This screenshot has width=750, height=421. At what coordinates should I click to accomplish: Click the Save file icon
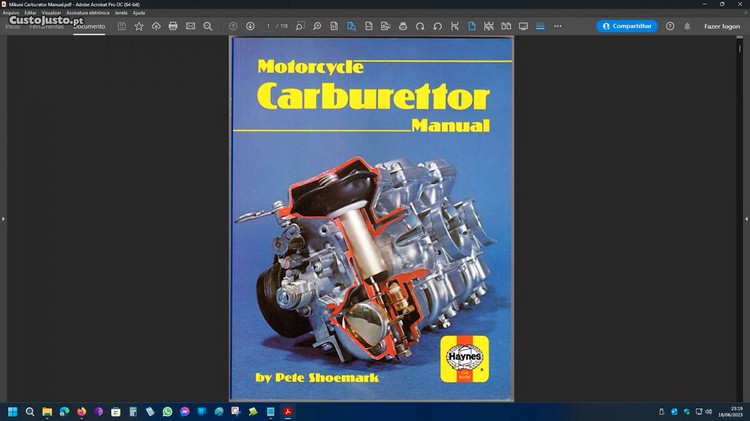pos(122,26)
